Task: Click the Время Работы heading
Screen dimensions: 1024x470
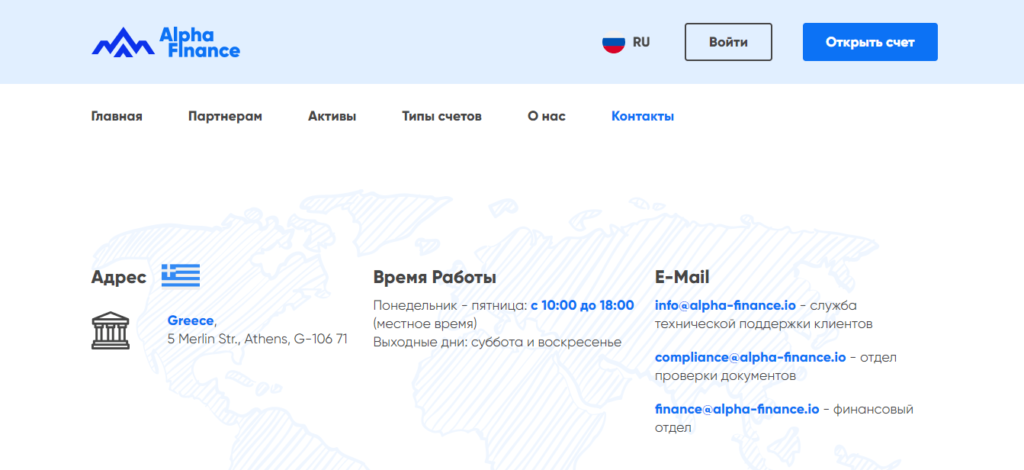Action: [x=435, y=277]
